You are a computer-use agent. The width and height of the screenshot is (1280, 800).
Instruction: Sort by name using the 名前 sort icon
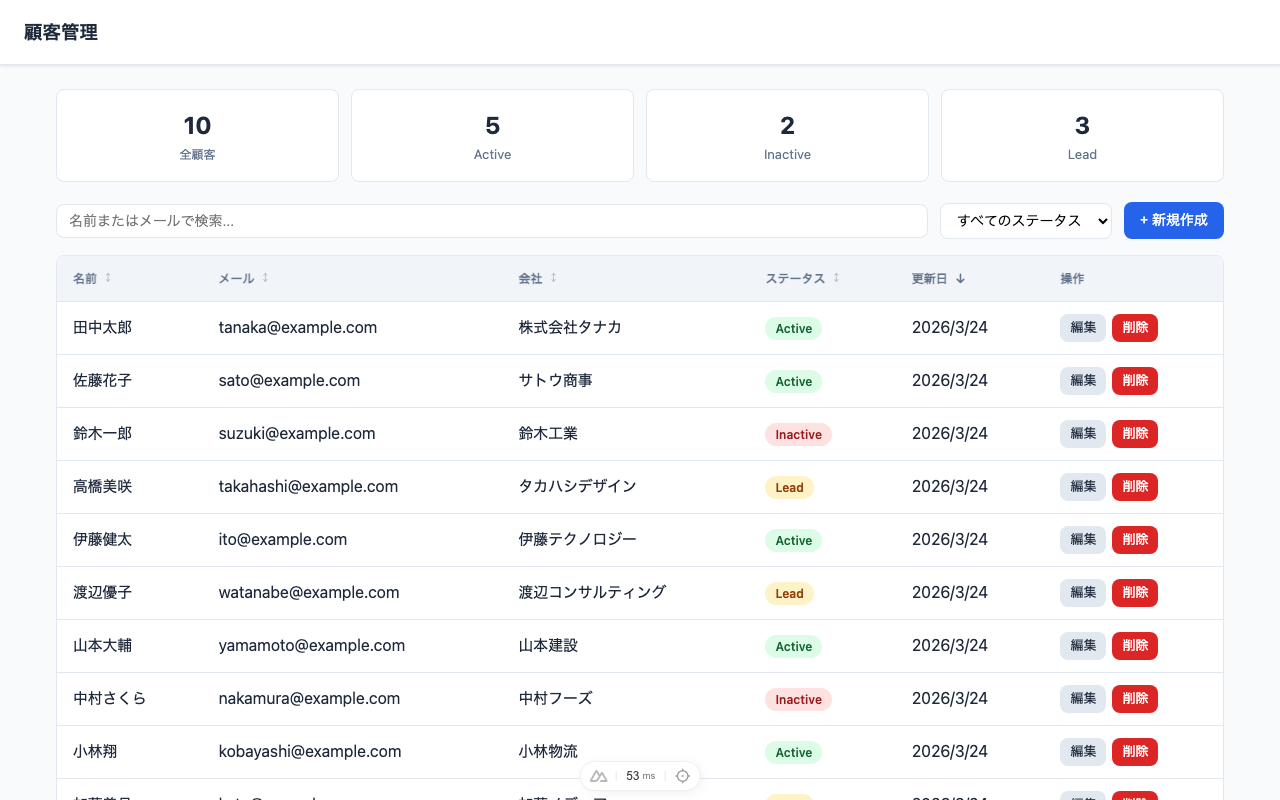[x=108, y=278]
